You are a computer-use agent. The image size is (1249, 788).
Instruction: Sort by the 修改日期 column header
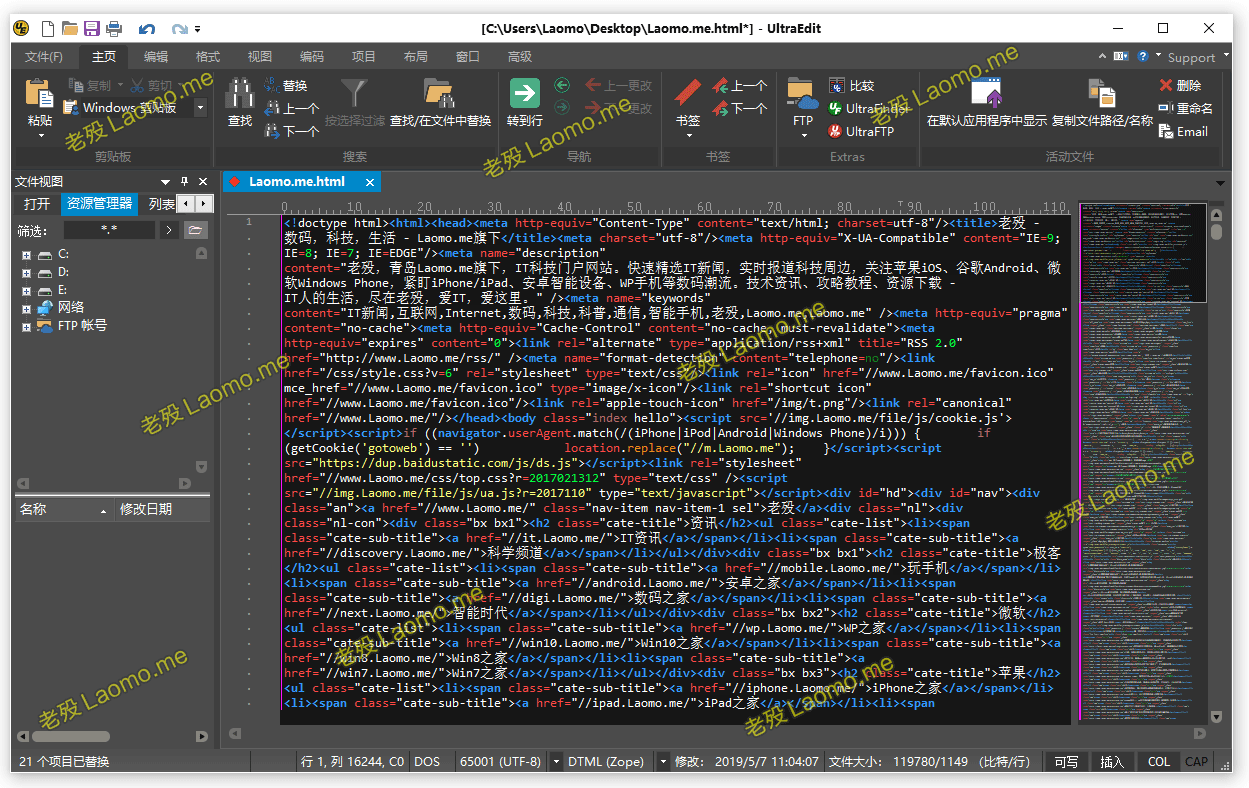click(162, 509)
